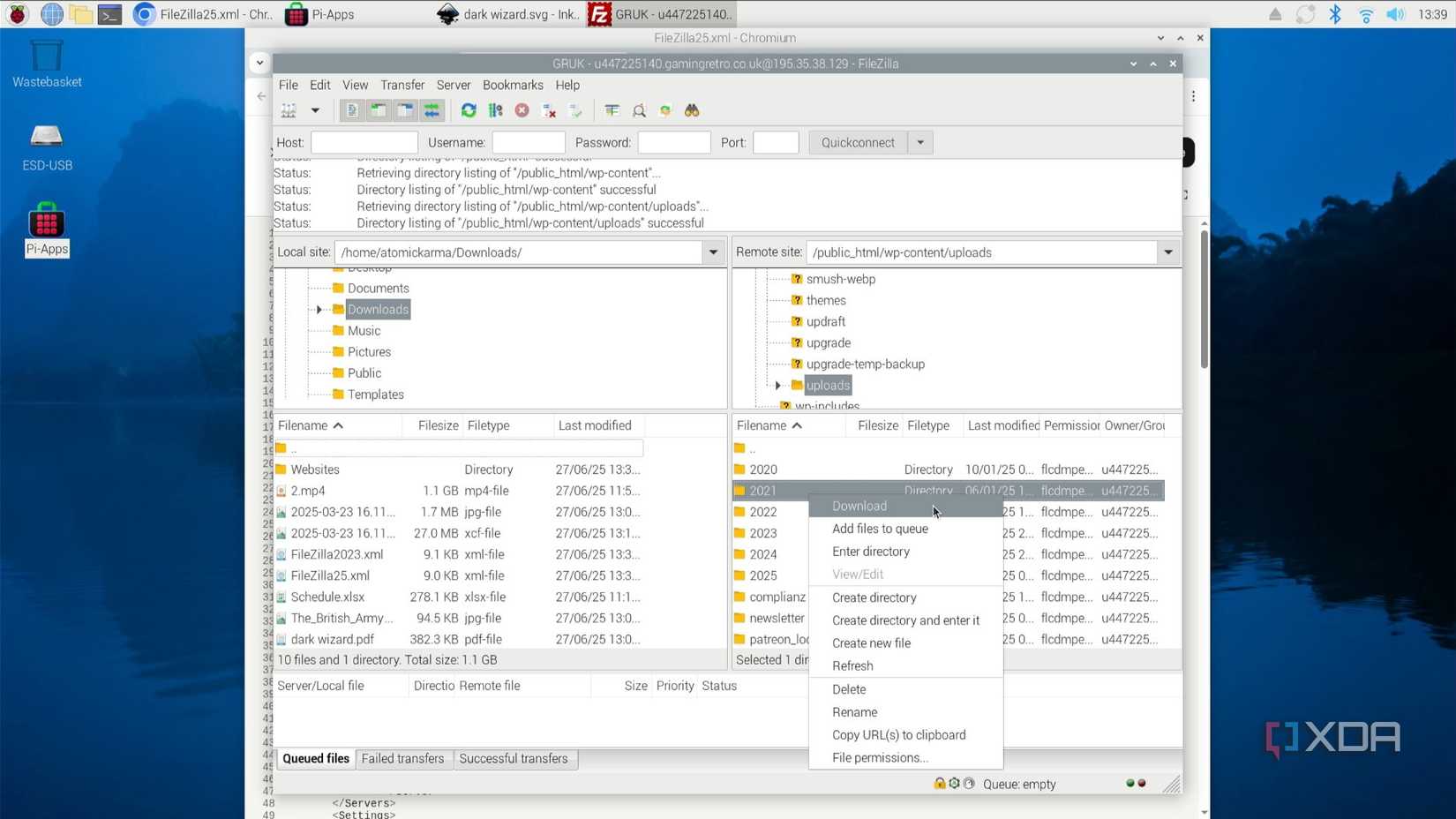Click the process queue toggle icon
Screen dimensions: 1456x819
[496, 110]
